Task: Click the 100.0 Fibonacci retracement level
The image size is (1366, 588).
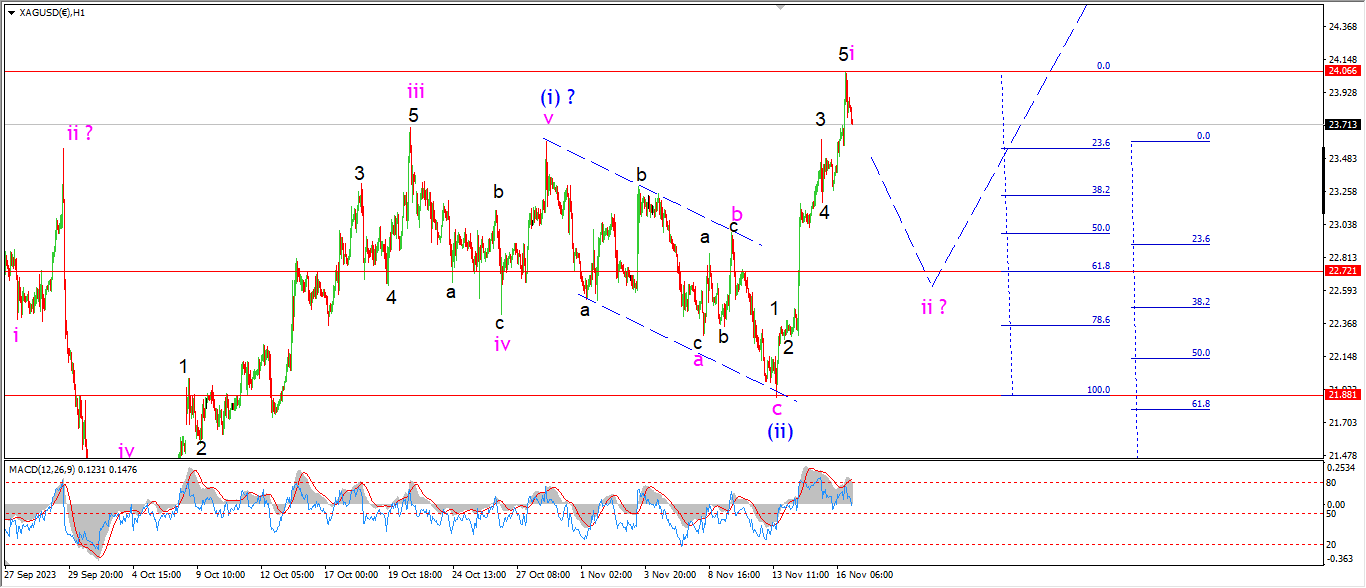Action: tap(1098, 390)
